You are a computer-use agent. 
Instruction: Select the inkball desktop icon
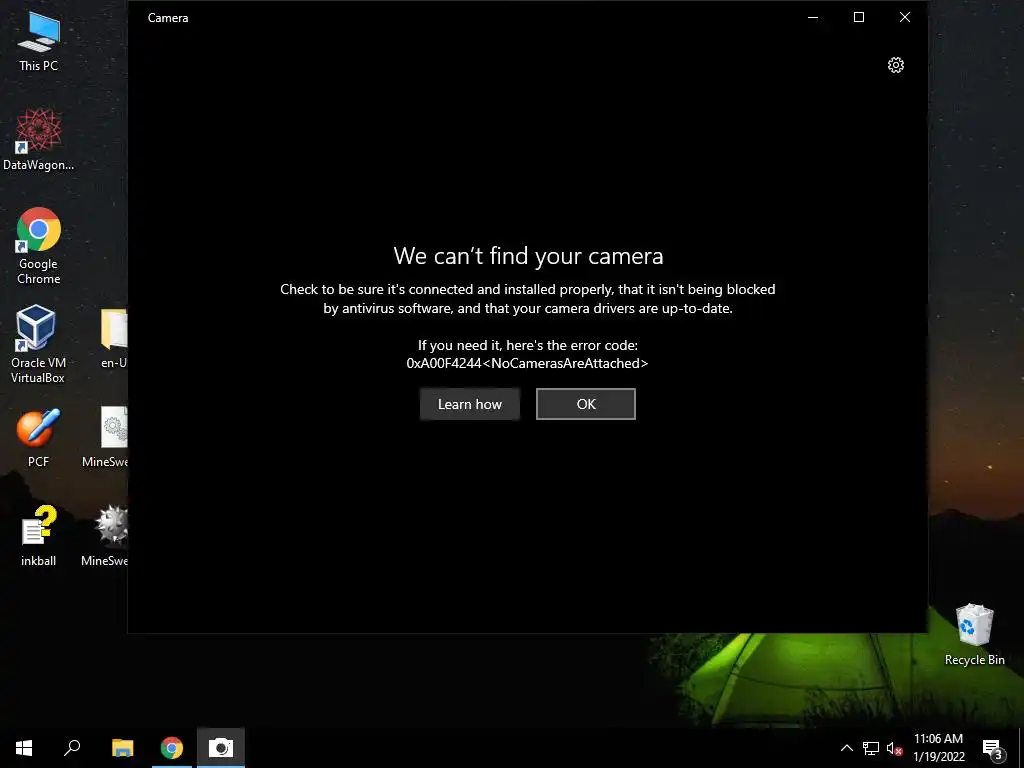[38, 536]
